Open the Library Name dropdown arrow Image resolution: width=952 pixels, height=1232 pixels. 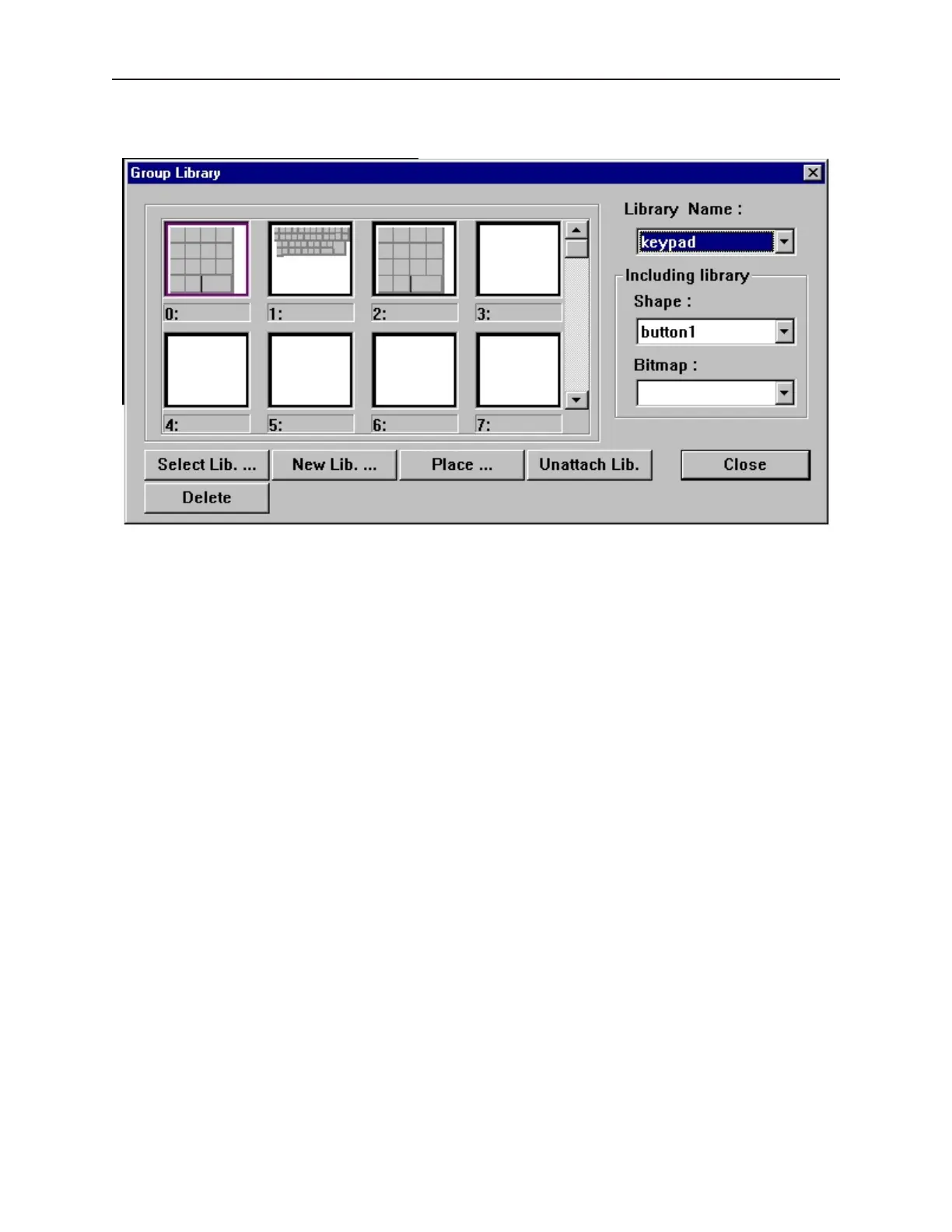(x=784, y=242)
